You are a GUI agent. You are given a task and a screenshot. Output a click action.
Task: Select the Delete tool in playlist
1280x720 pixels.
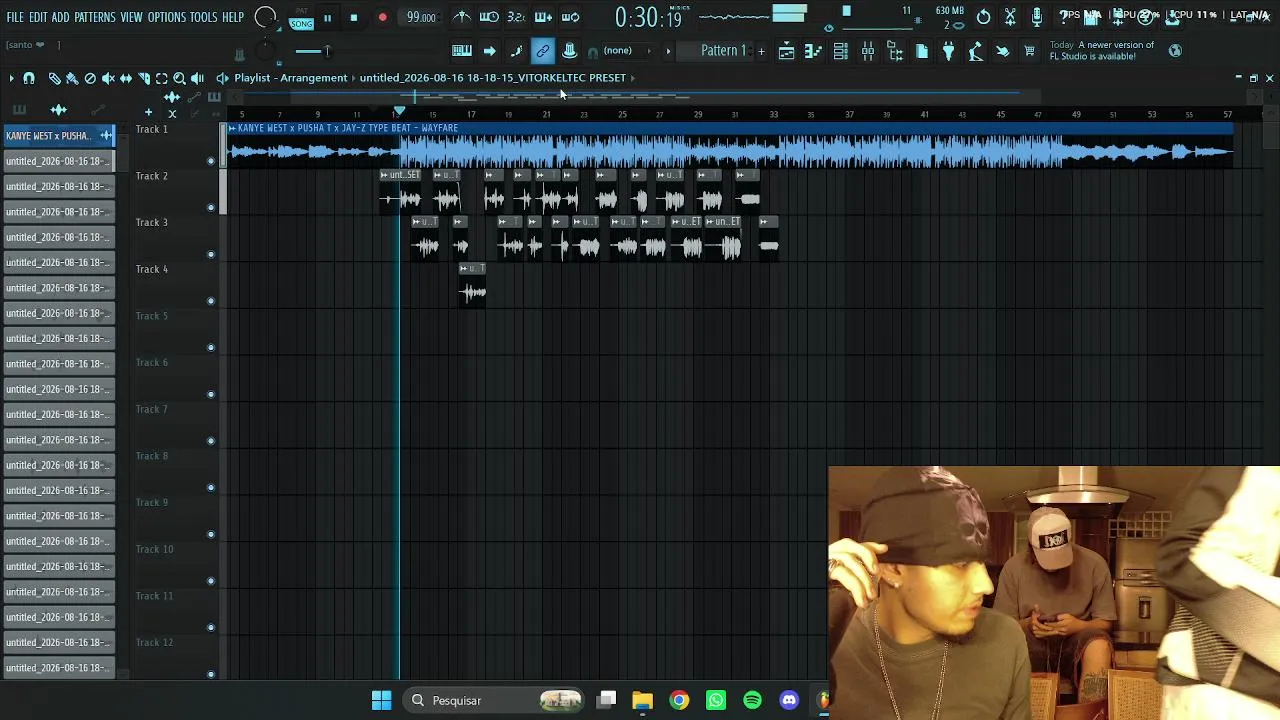click(90, 78)
